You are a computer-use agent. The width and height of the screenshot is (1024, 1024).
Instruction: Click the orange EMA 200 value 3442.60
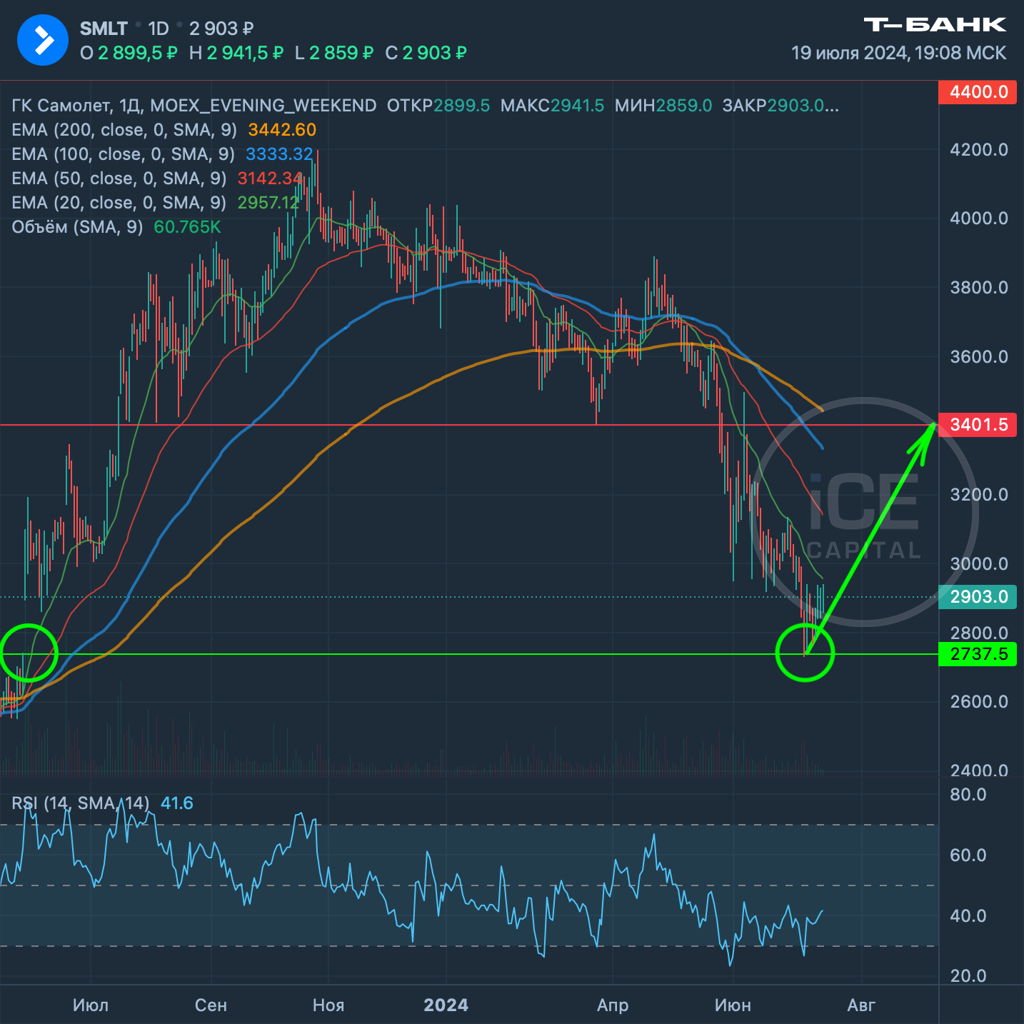pos(282,130)
